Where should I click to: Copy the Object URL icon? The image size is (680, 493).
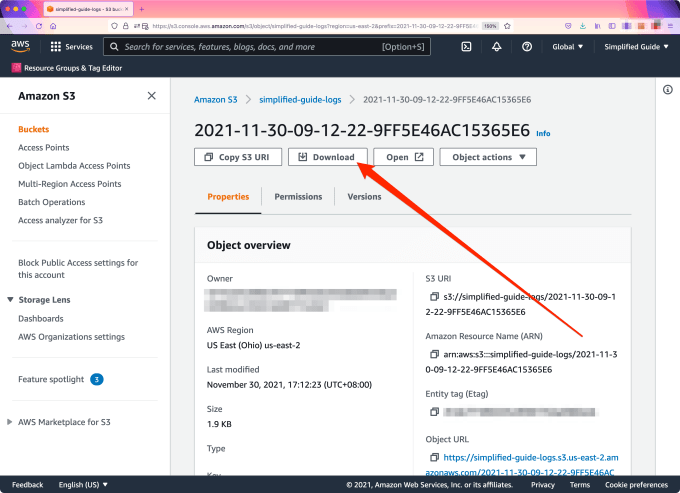(434, 457)
